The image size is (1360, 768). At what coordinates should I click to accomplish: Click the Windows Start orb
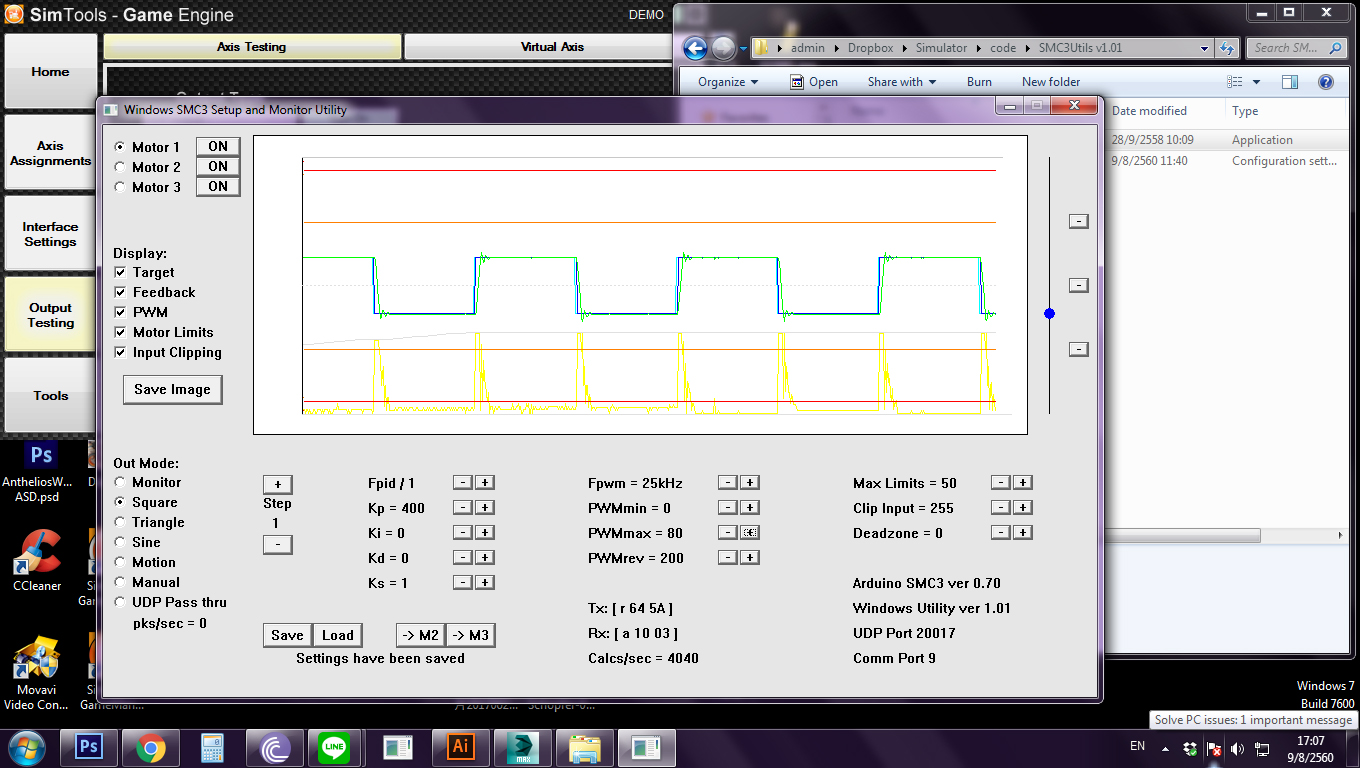[x=27, y=747]
